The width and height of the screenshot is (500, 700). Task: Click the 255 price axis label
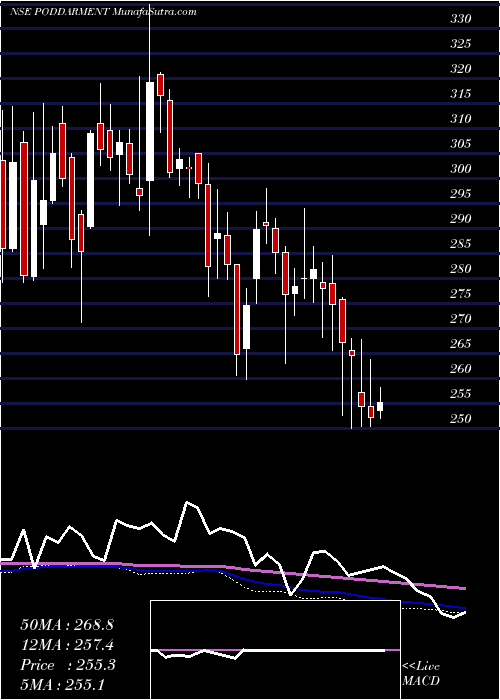[x=460, y=394]
